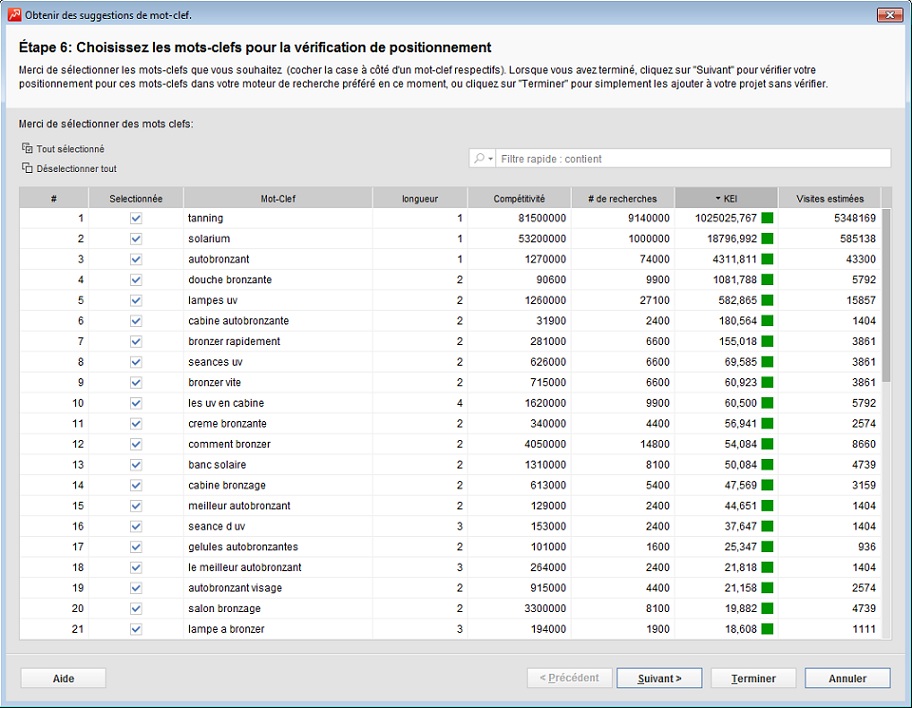Click the application icon in the title bar

click(14, 15)
